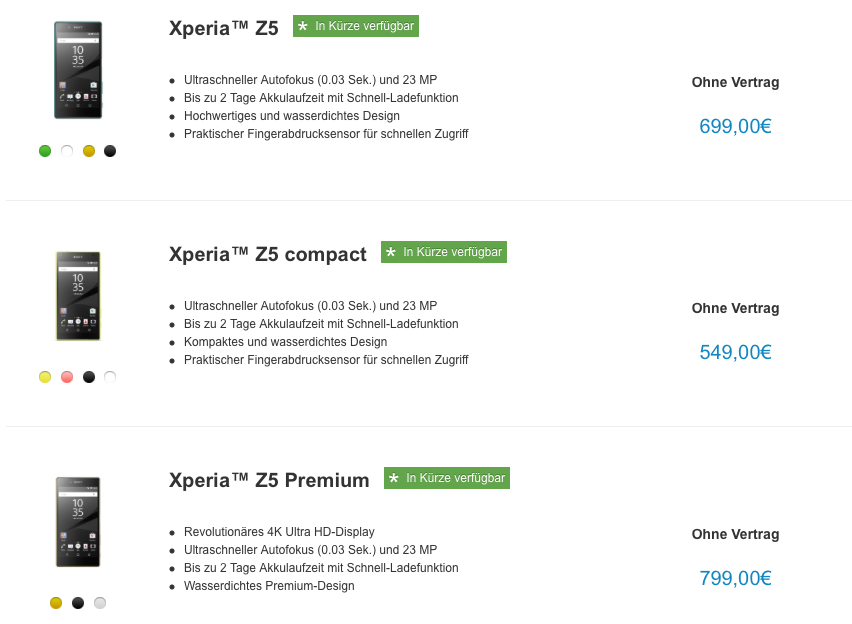
Task: Pick chrome silver swatch for Z5 Premium
Action: 100,603
